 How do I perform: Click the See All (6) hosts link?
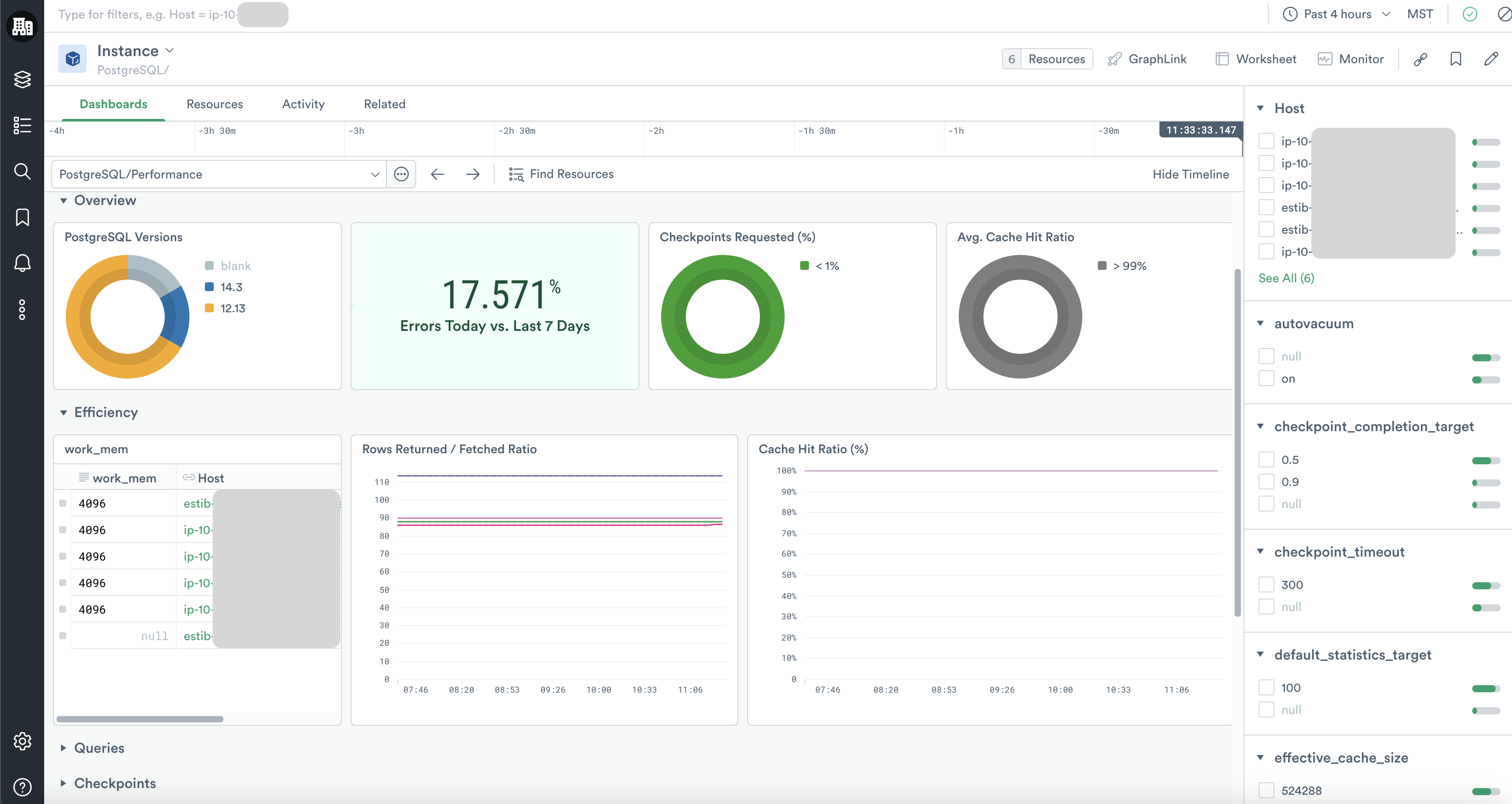pos(1286,278)
